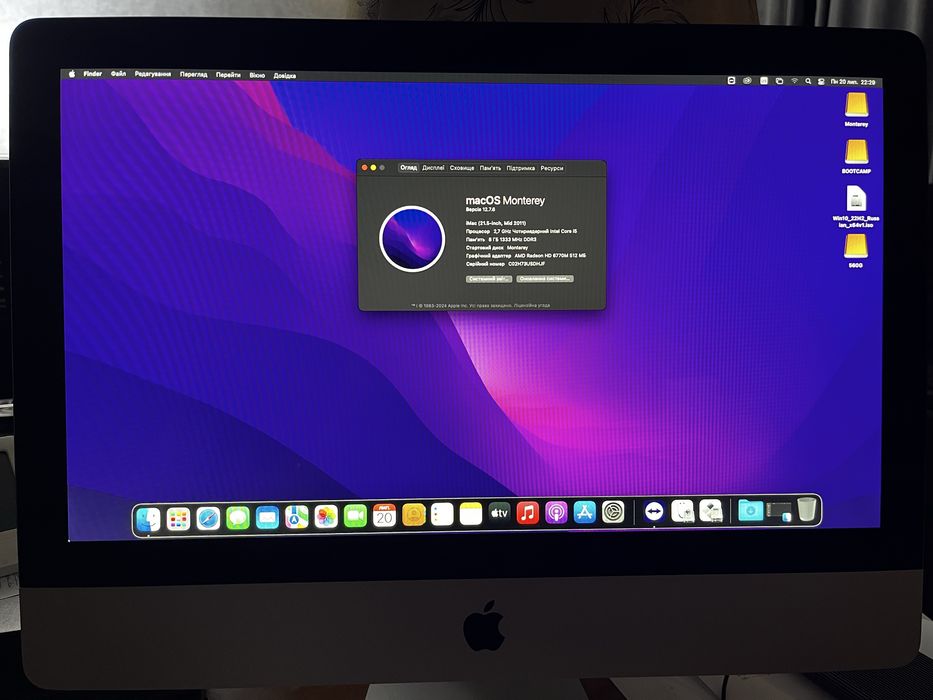Close the About This Mac window
The width and height of the screenshot is (933, 700).
(365, 168)
